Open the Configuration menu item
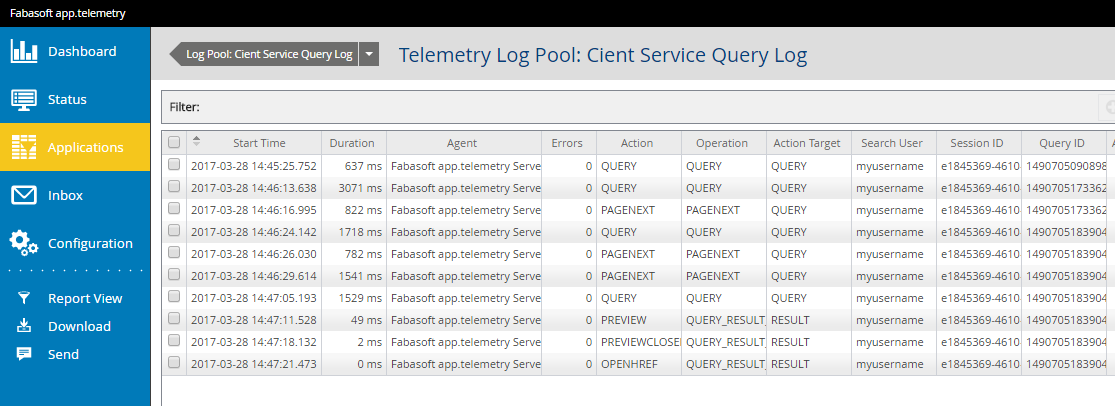1115x406 pixels. (75, 243)
